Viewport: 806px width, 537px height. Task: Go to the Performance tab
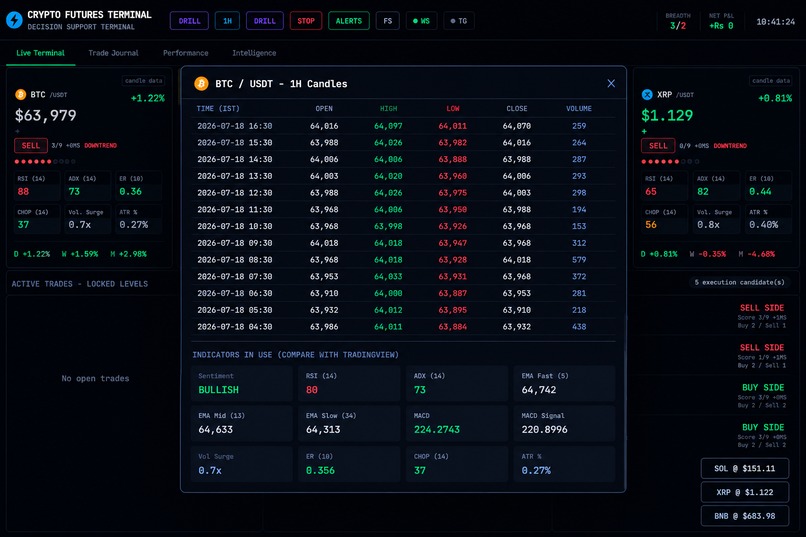pos(186,53)
